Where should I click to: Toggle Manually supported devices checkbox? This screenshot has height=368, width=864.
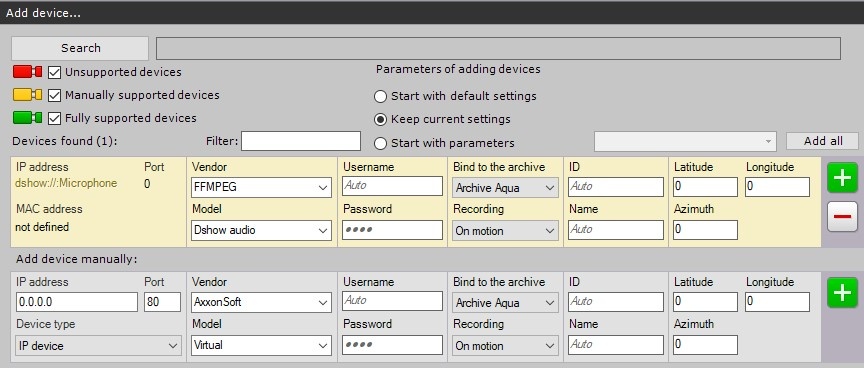55,95
